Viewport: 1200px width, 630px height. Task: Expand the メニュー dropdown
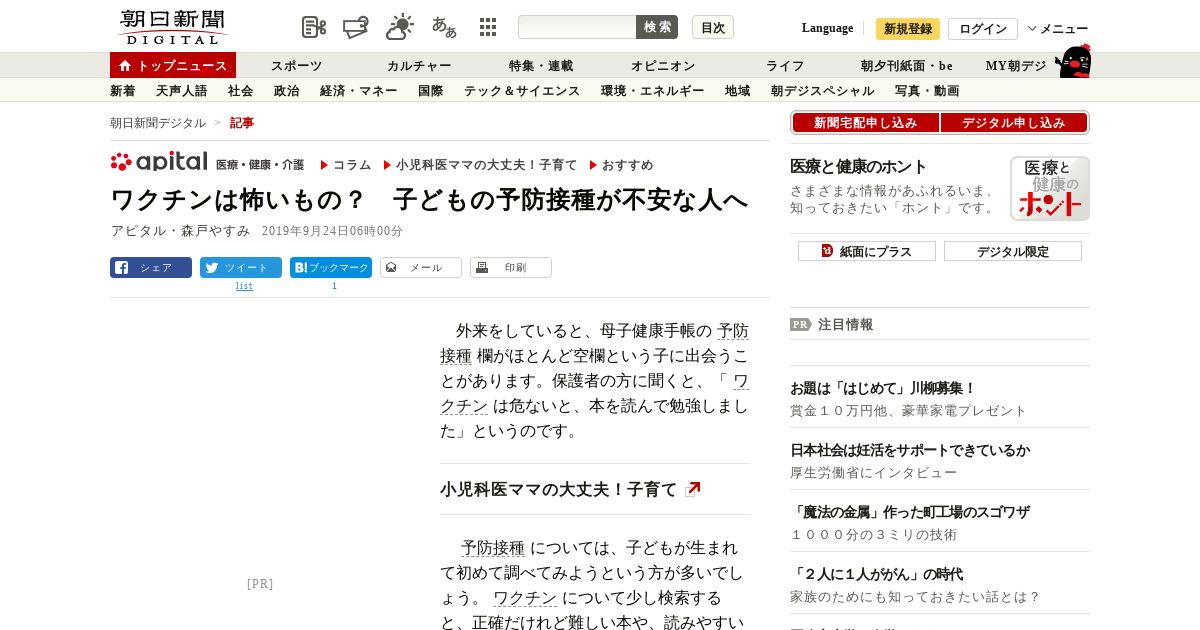click(x=1058, y=29)
